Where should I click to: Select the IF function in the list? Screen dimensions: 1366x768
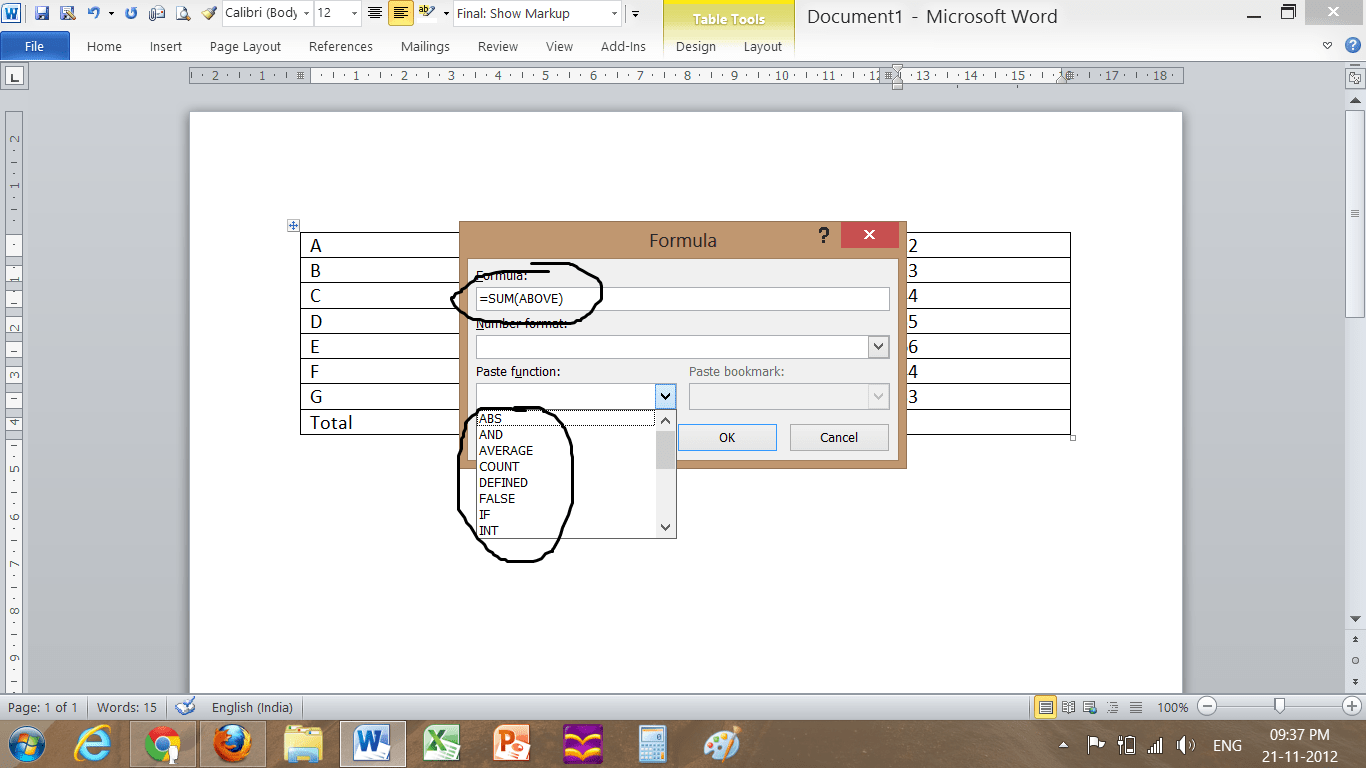tap(566, 515)
